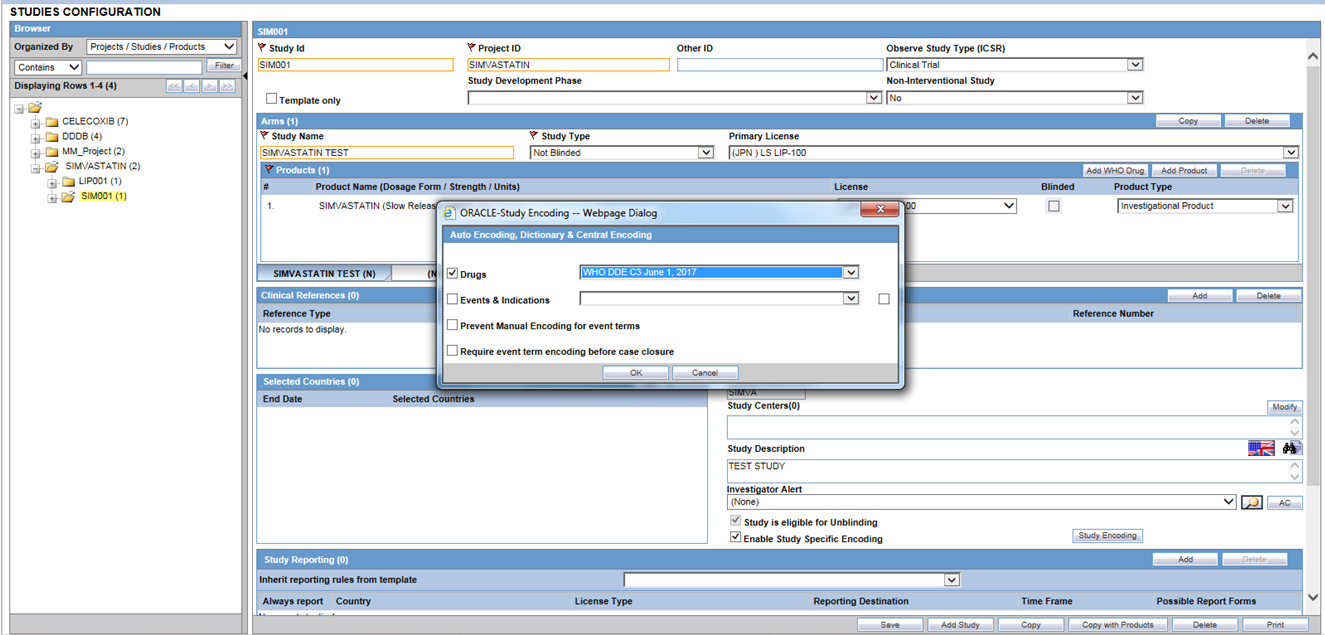Click the Filter button in Browser
1325x635 pixels.
[224, 66]
